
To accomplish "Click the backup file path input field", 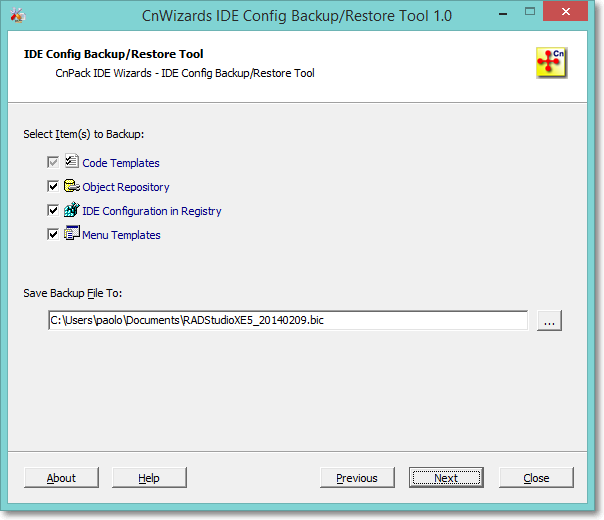I will coord(288,320).
